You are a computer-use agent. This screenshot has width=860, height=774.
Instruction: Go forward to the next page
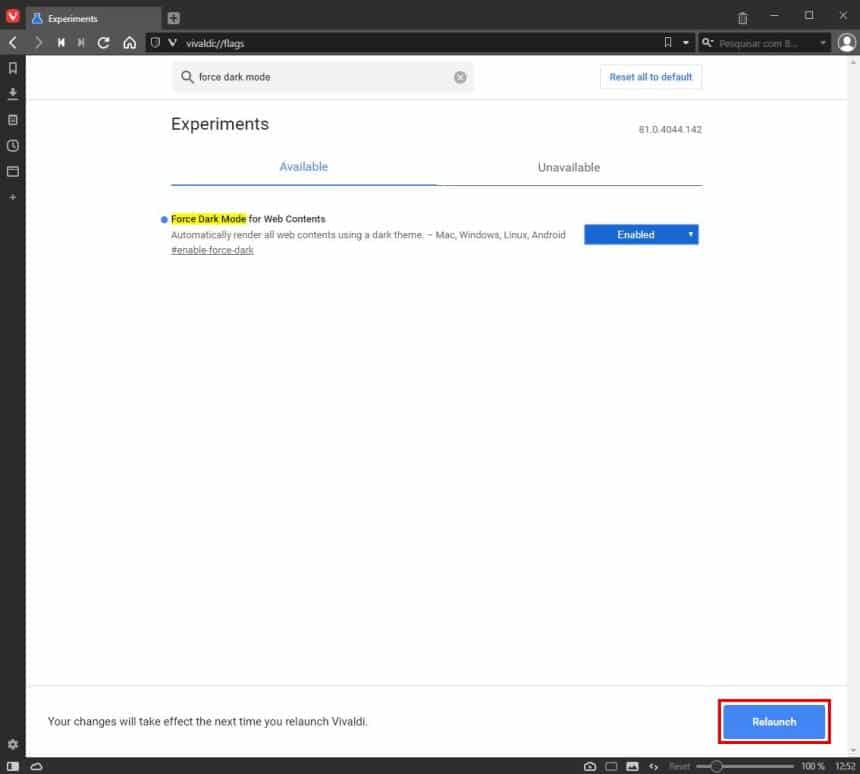[x=37, y=43]
